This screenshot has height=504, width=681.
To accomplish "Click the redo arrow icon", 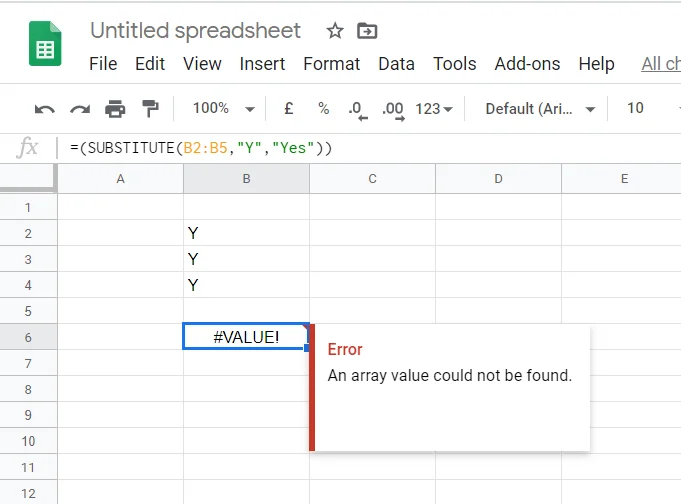I will tap(80, 108).
